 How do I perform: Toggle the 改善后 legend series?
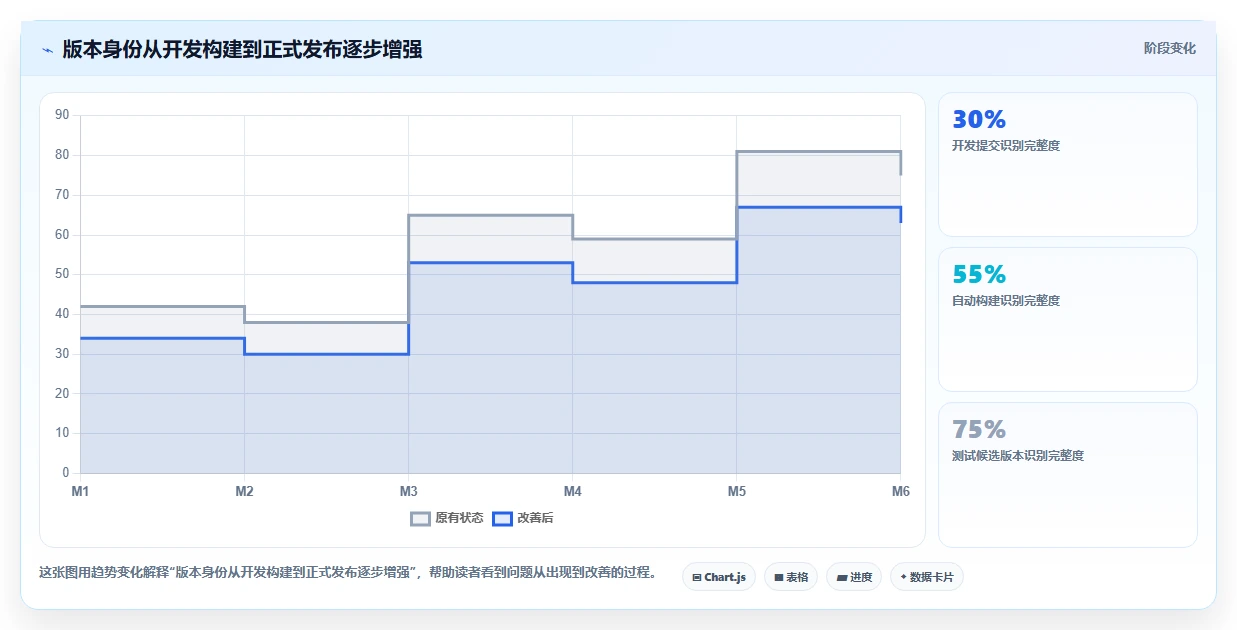tap(524, 518)
